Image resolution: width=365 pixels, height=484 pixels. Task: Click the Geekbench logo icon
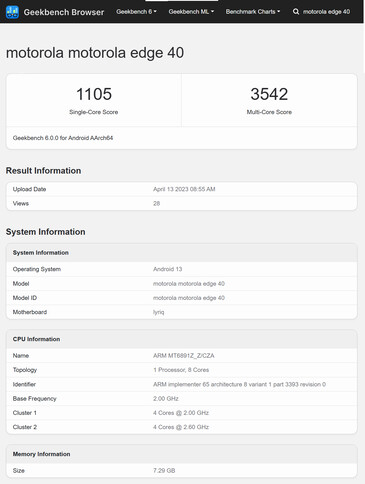click(12, 12)
